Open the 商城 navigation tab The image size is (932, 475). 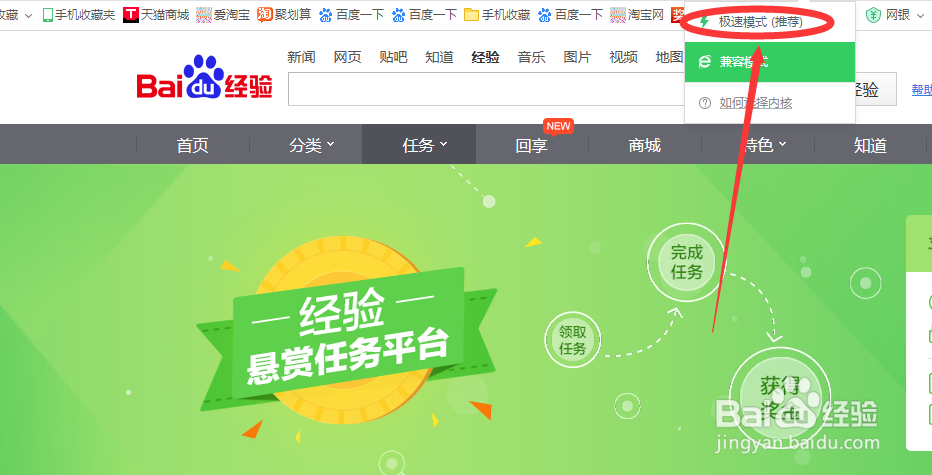tap(645, 145)
